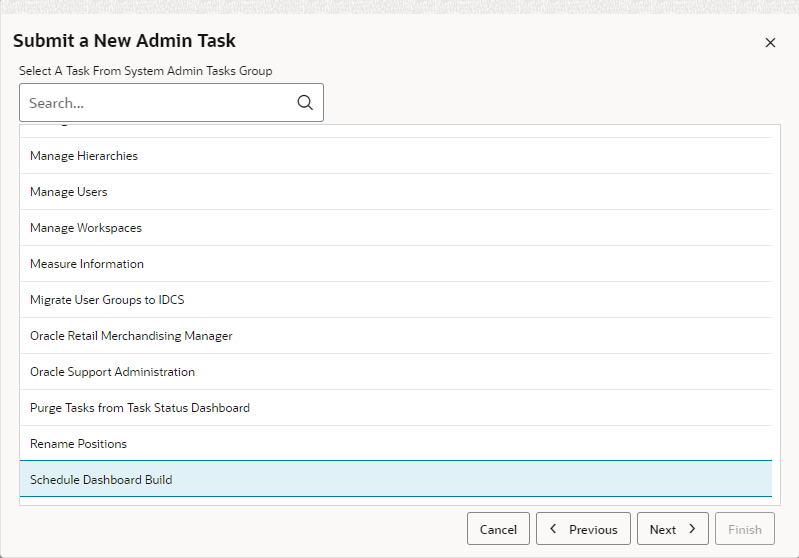Proceed with the Next button
This screenshot has height=558, width=799.
tap(673, 529)
